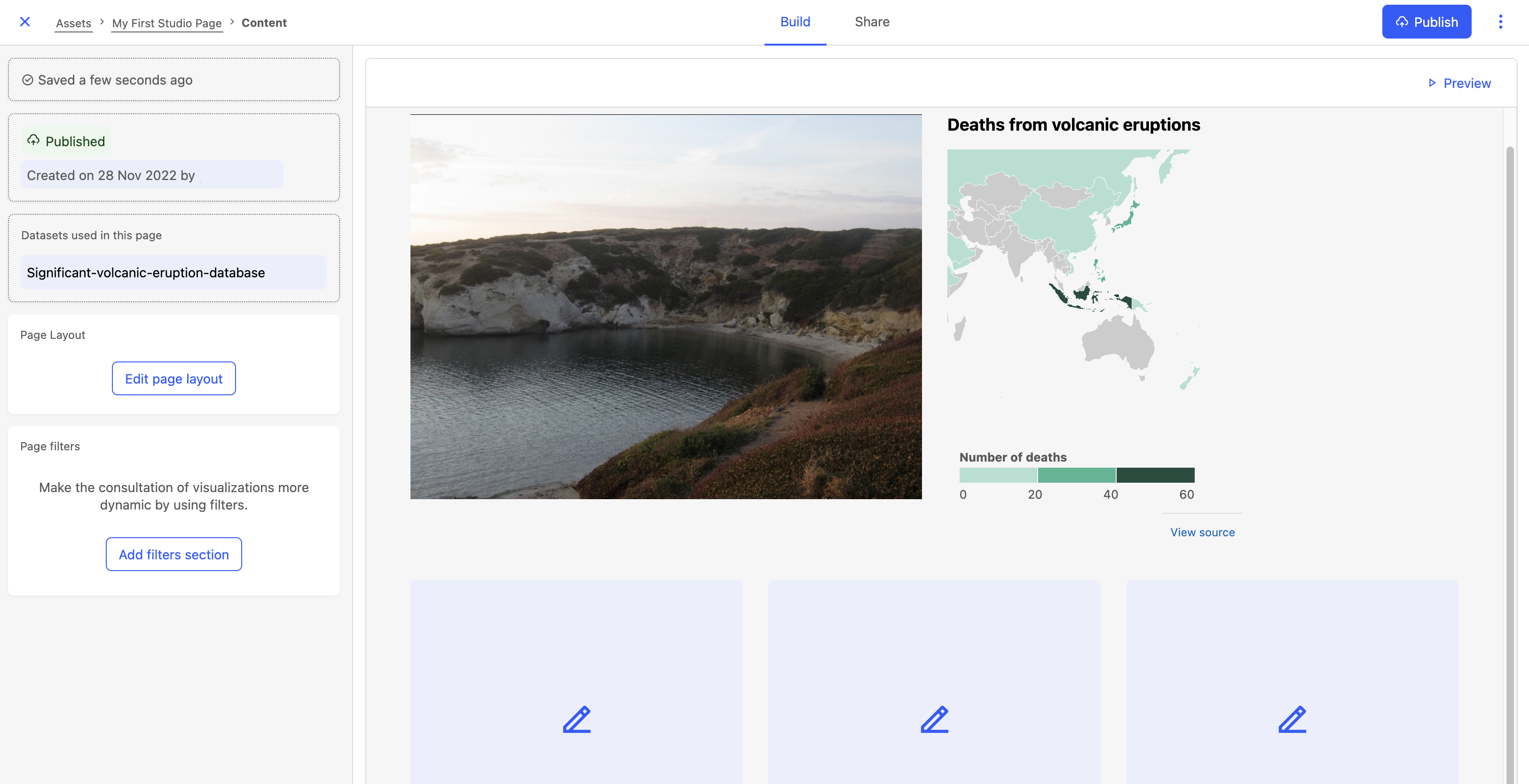This screenshot has width=1529, height=784.
Task: Click the pencil icon in the middle empty block
Action: (934, 719)
